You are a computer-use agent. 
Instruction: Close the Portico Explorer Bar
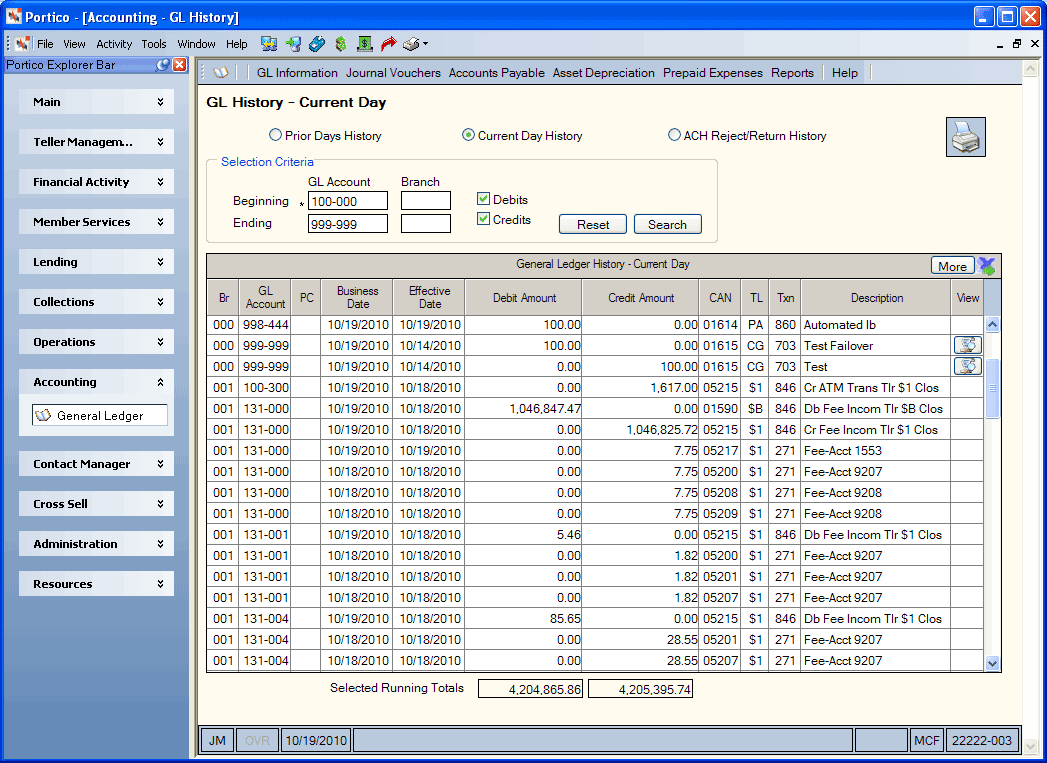point(180,65)
